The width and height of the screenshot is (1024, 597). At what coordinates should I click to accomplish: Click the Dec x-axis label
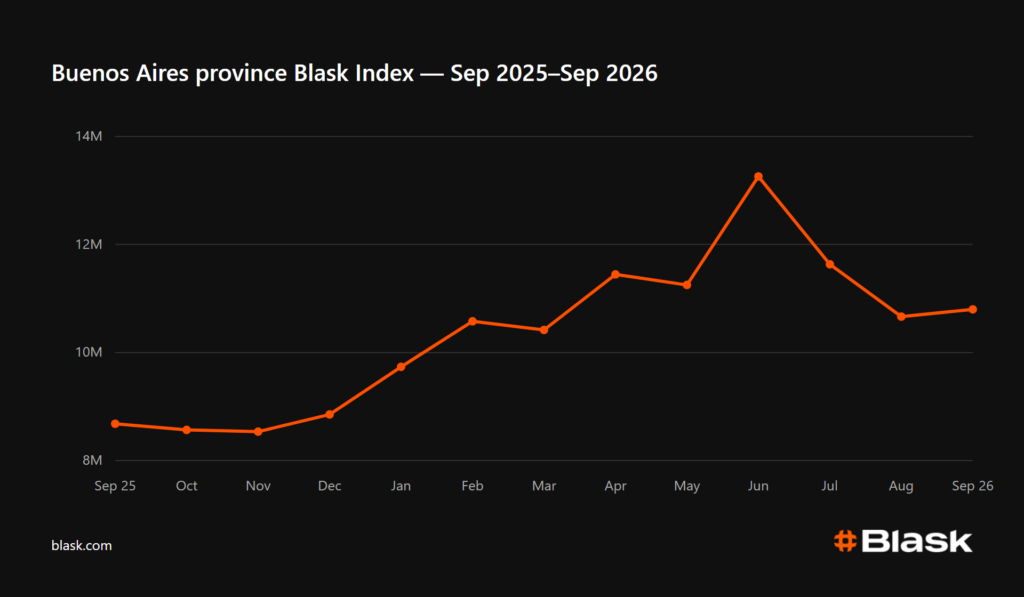330,486
